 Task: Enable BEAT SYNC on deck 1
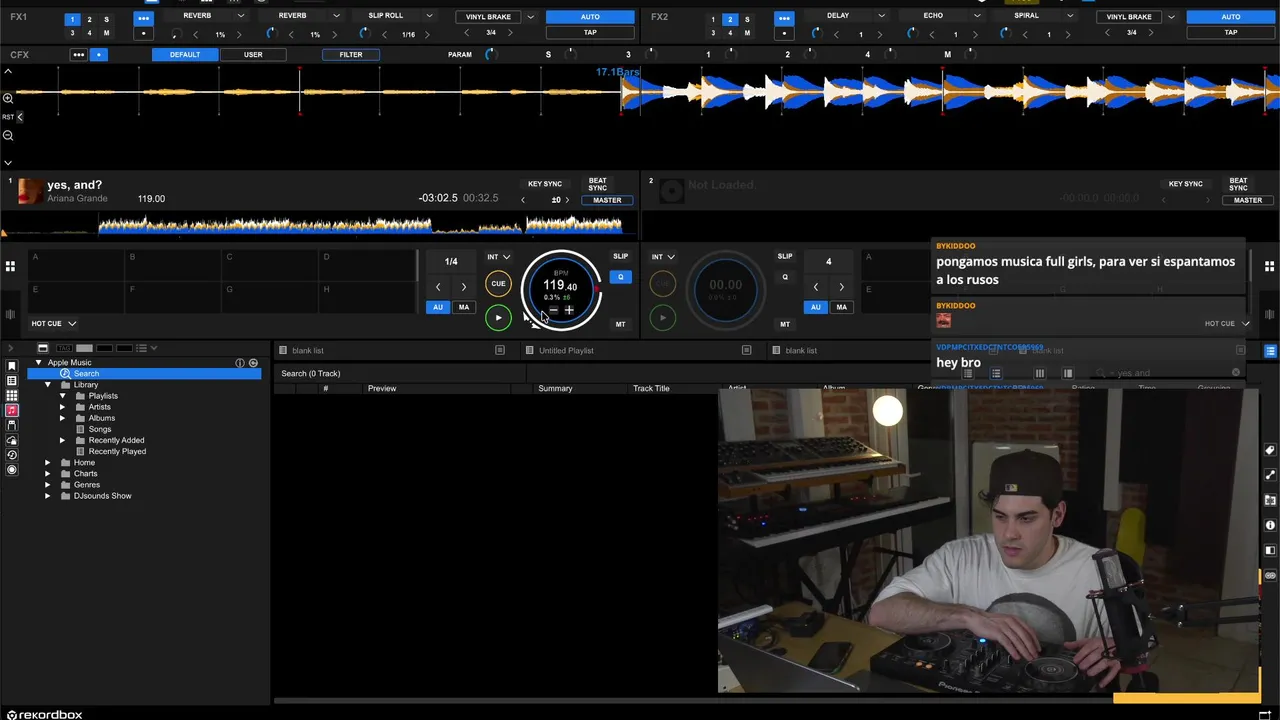(597, 184)
